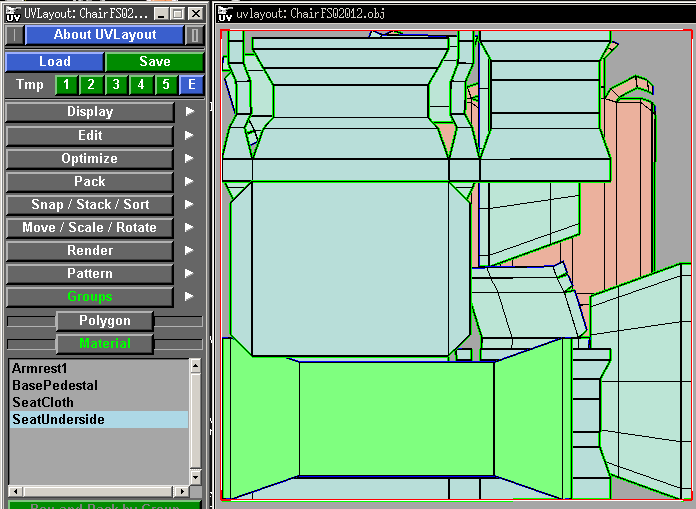
Task: Expand the Optimize arrow
Action: (190, 158)
